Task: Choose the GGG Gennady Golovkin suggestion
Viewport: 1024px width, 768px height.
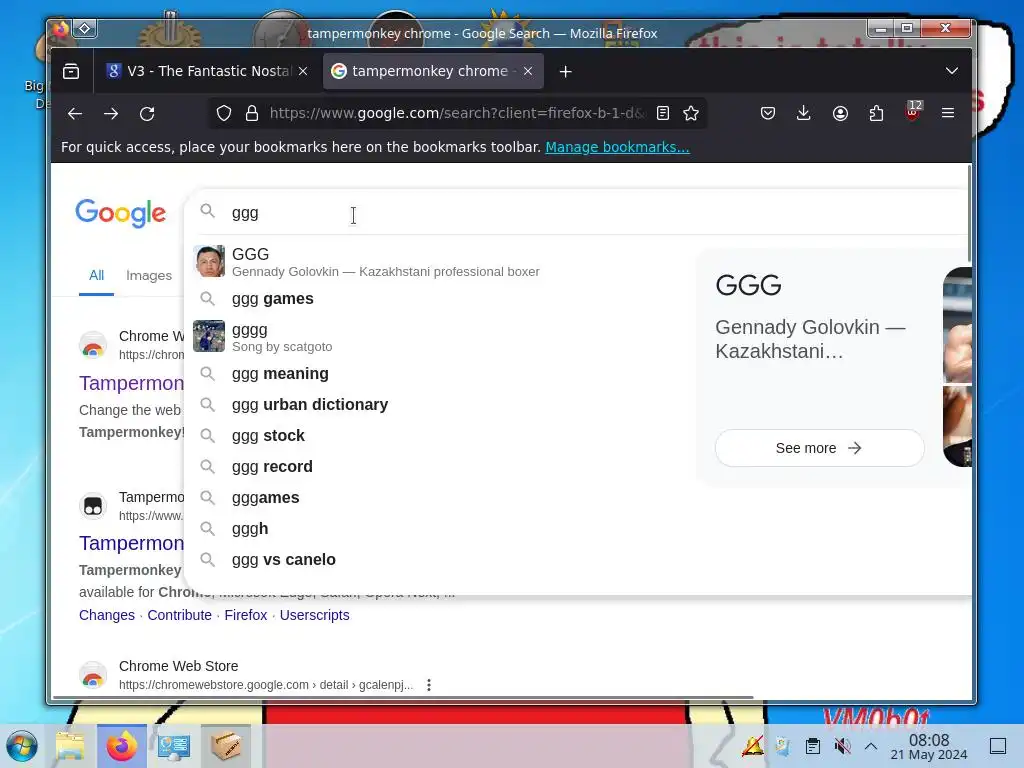Action: point(438,262)
